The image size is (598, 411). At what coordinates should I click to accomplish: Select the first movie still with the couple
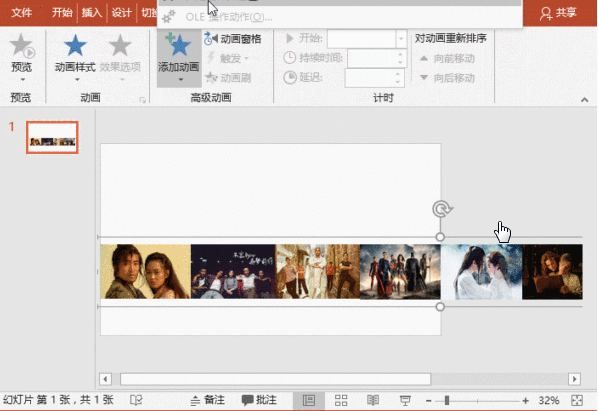tap(146, 271)
